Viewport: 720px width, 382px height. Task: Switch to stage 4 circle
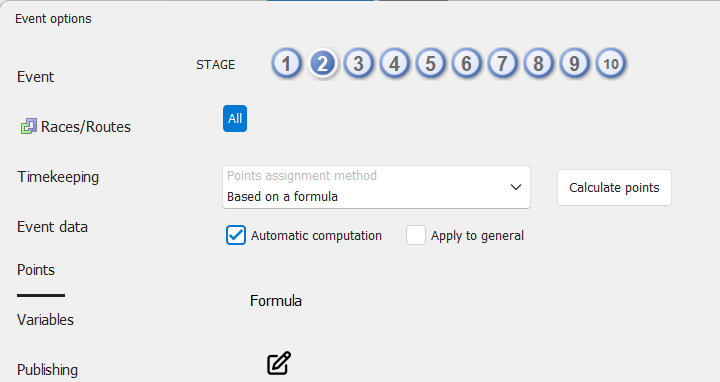[394, 63]
